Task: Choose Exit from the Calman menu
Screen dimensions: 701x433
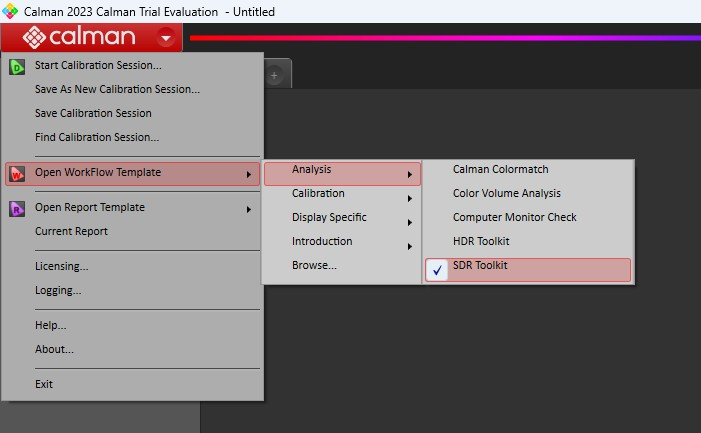Action: point(44,384)
